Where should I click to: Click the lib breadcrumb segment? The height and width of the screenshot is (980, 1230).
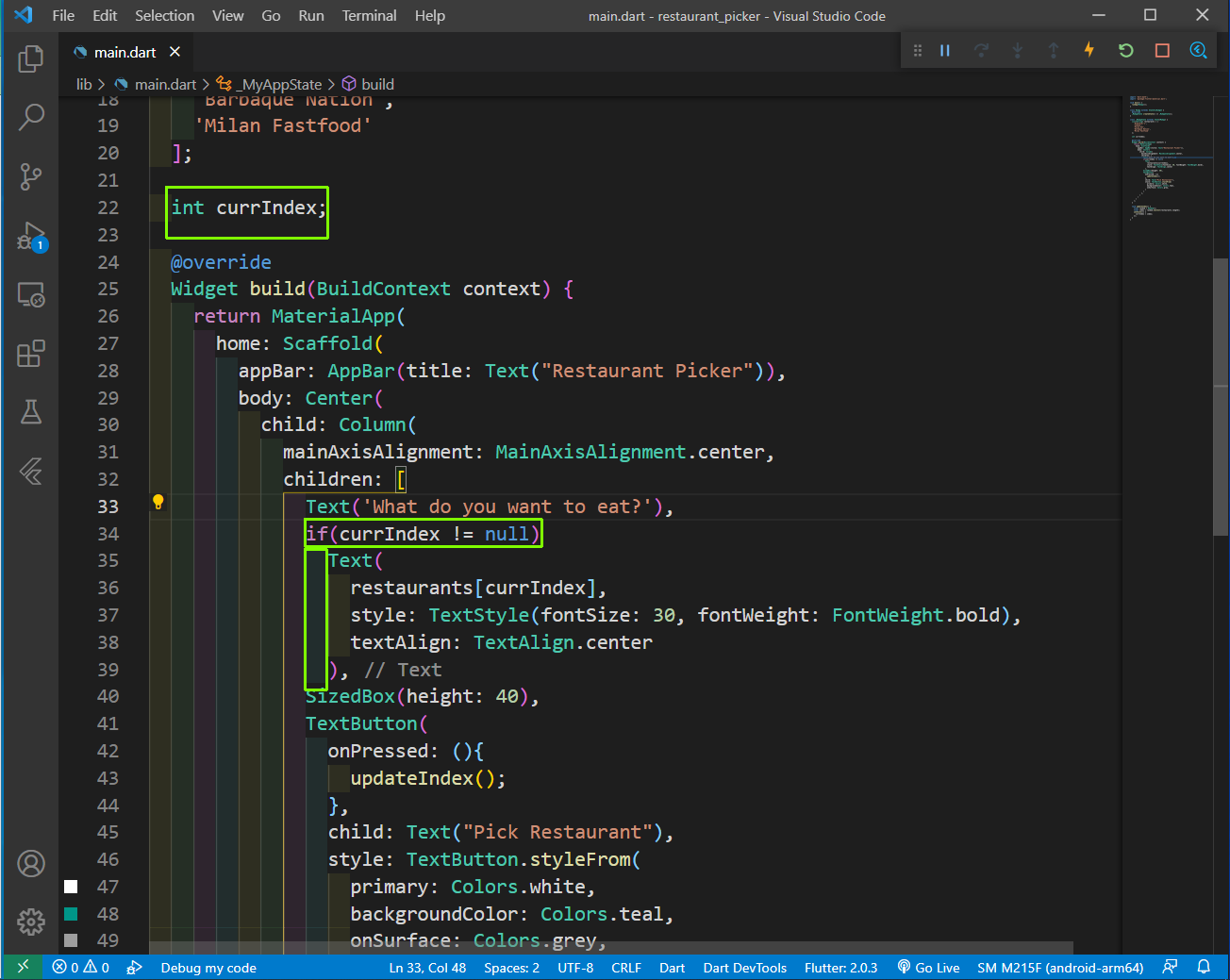(x=84, y=85)
